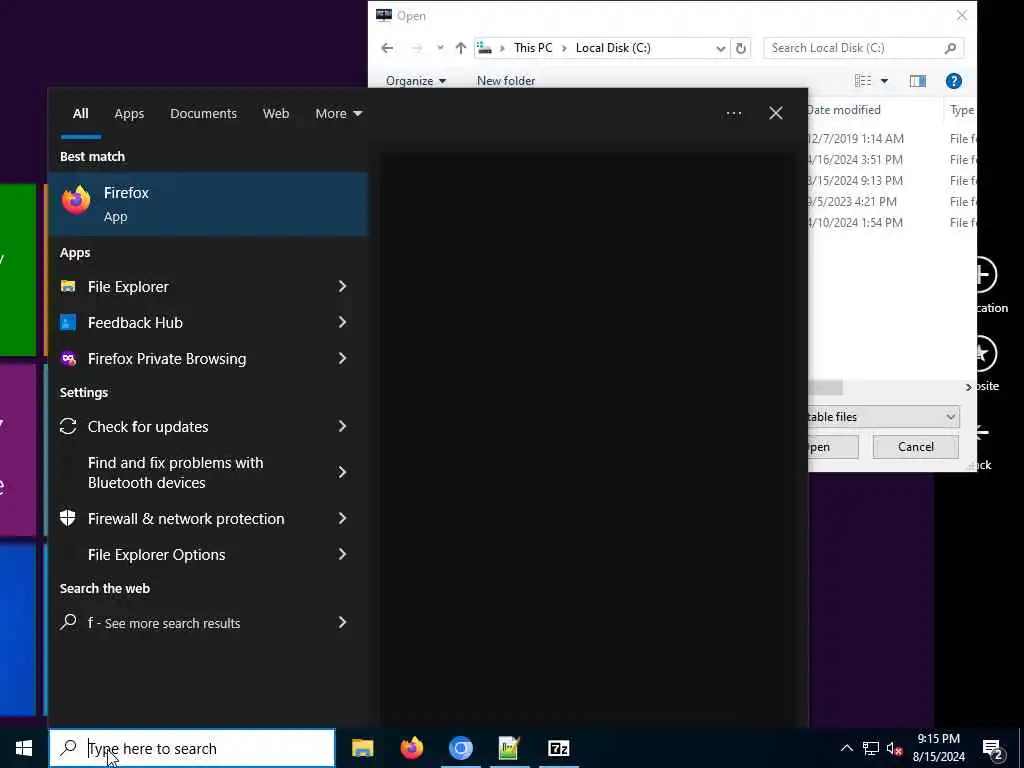Screen dimensions: 1024x768
Task: Click Firewall shield icon in settings results
Action: (68, 518)
